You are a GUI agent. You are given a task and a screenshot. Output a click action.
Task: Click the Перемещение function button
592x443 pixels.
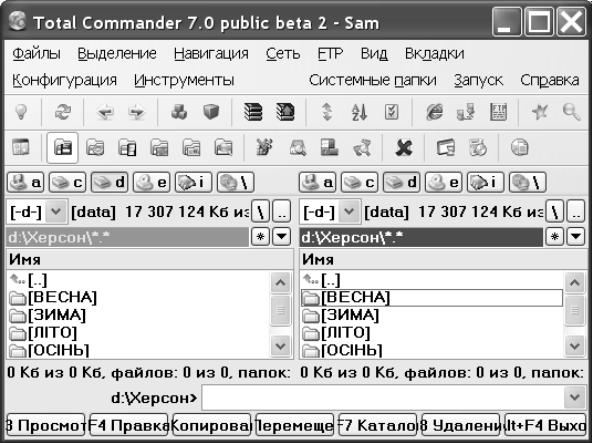pyautogui.click(x=294, y=426)
